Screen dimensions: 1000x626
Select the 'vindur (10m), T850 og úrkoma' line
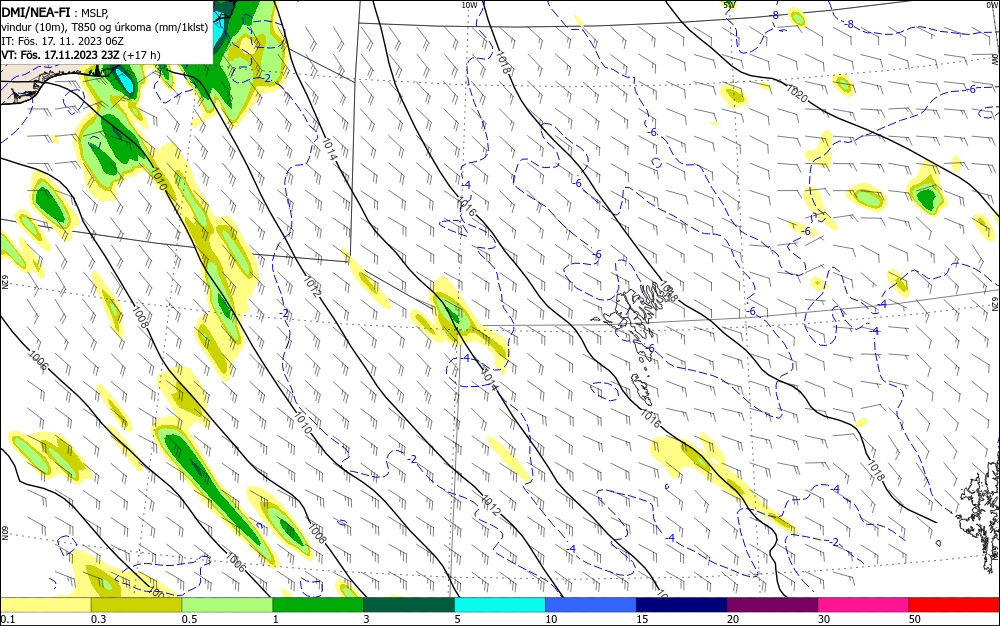point(105,27)
